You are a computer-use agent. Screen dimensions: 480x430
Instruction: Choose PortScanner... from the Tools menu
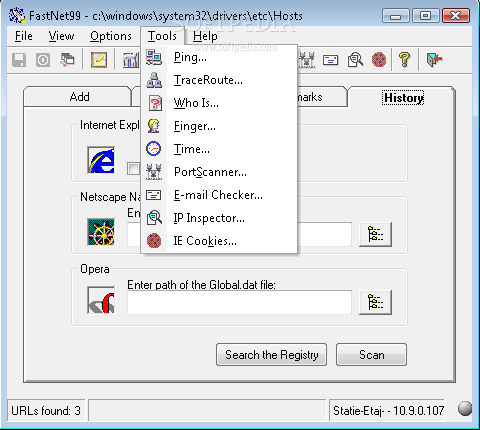[x=219, y=172]
